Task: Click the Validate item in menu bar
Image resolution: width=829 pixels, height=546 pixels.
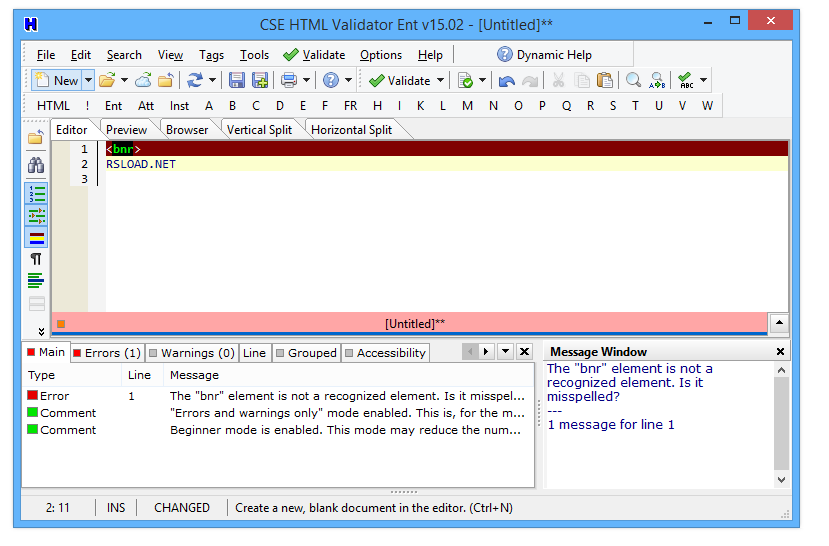Action: click(314, 55)
